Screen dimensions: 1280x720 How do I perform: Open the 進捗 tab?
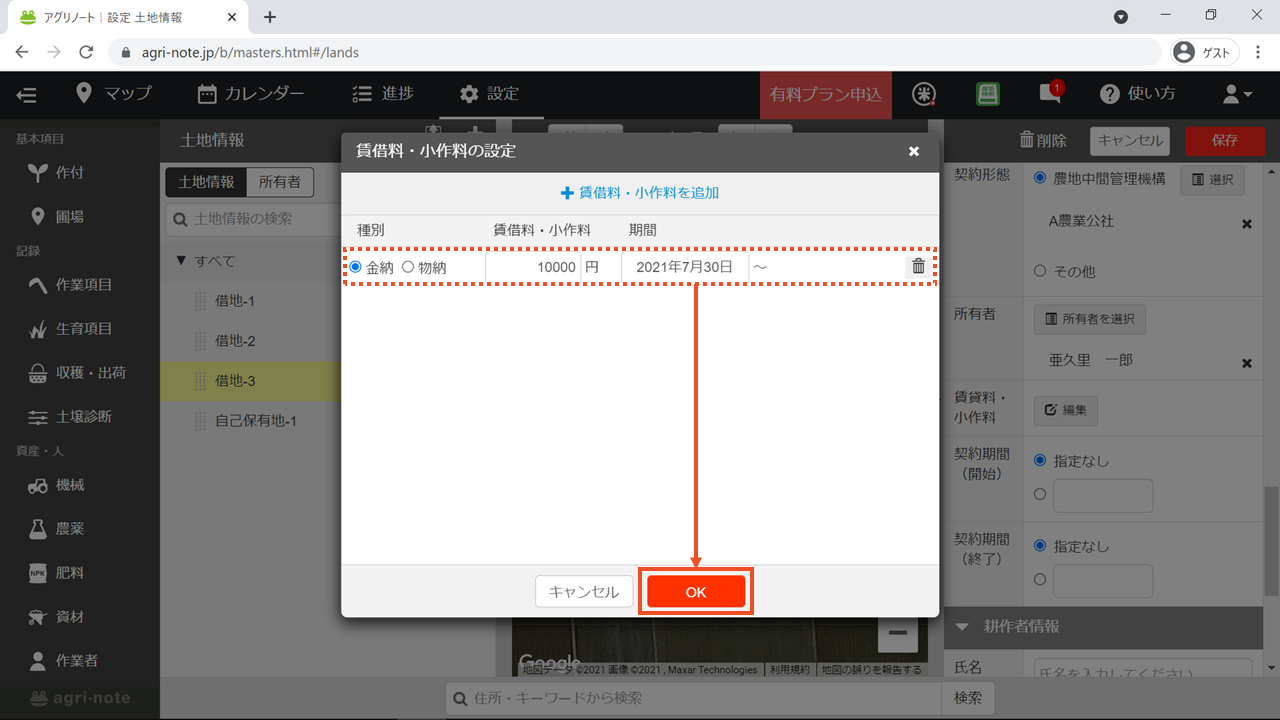[383, 94]
